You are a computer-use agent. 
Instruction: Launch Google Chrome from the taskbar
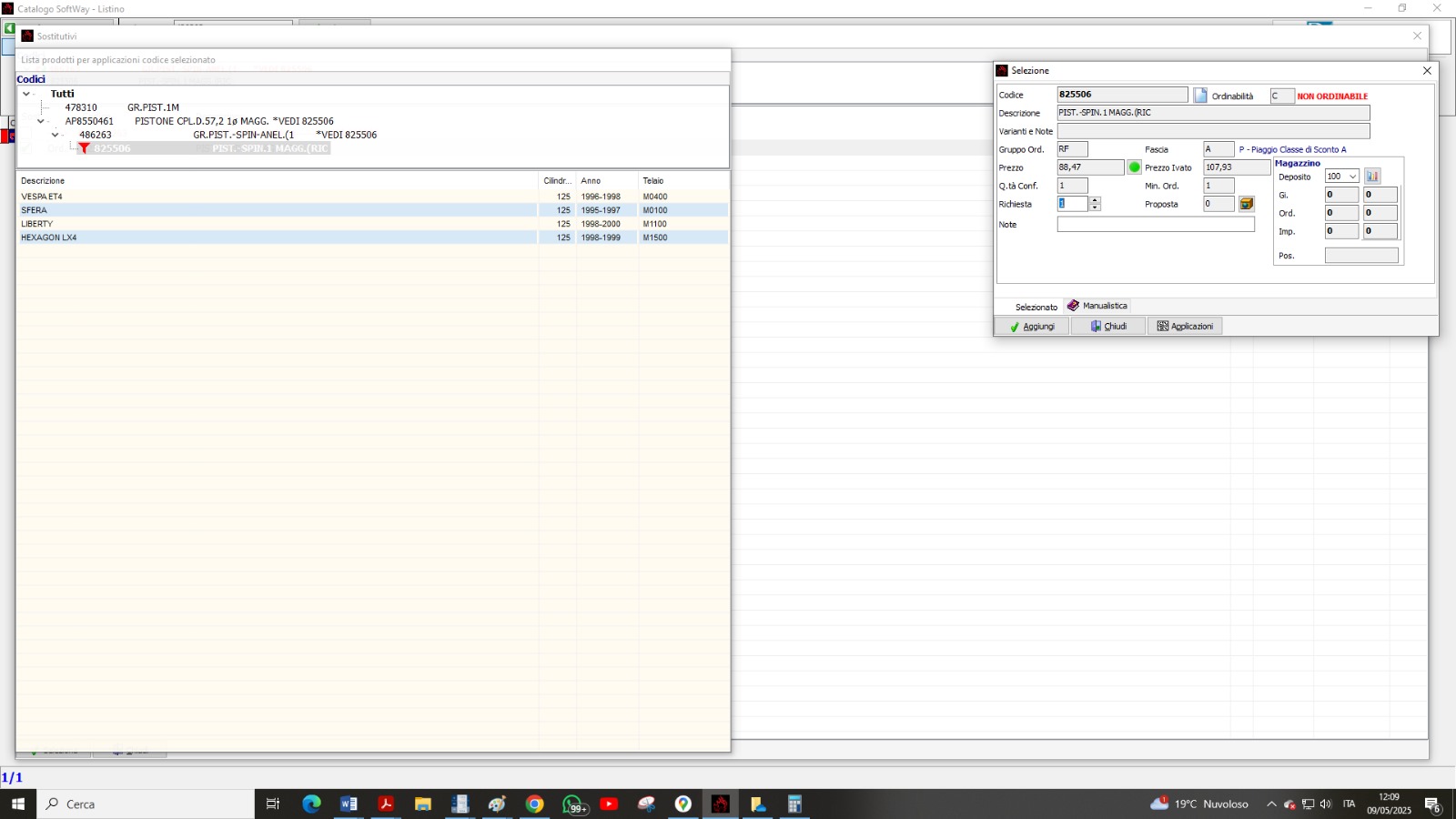[535, 804]
